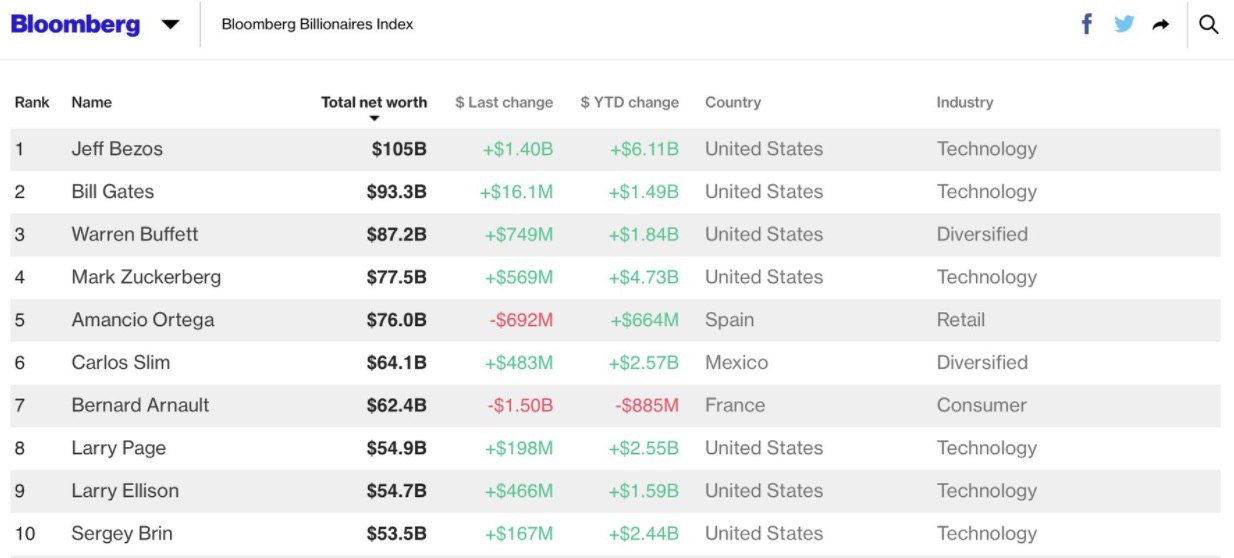Sort by Industry column header
The width and height of the screenshot is (1234, 558).
tap(965, 102)
